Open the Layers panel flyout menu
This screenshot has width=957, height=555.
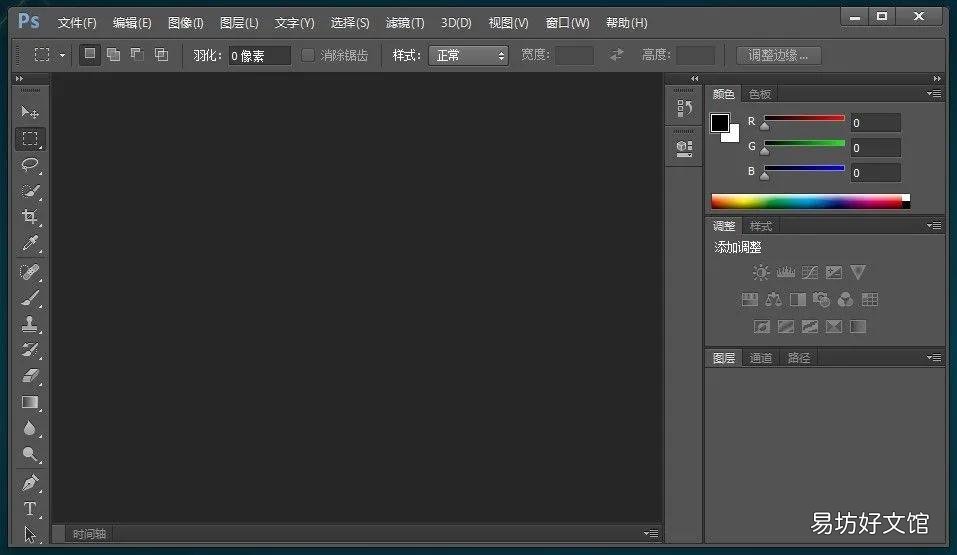tap(934, 358)
